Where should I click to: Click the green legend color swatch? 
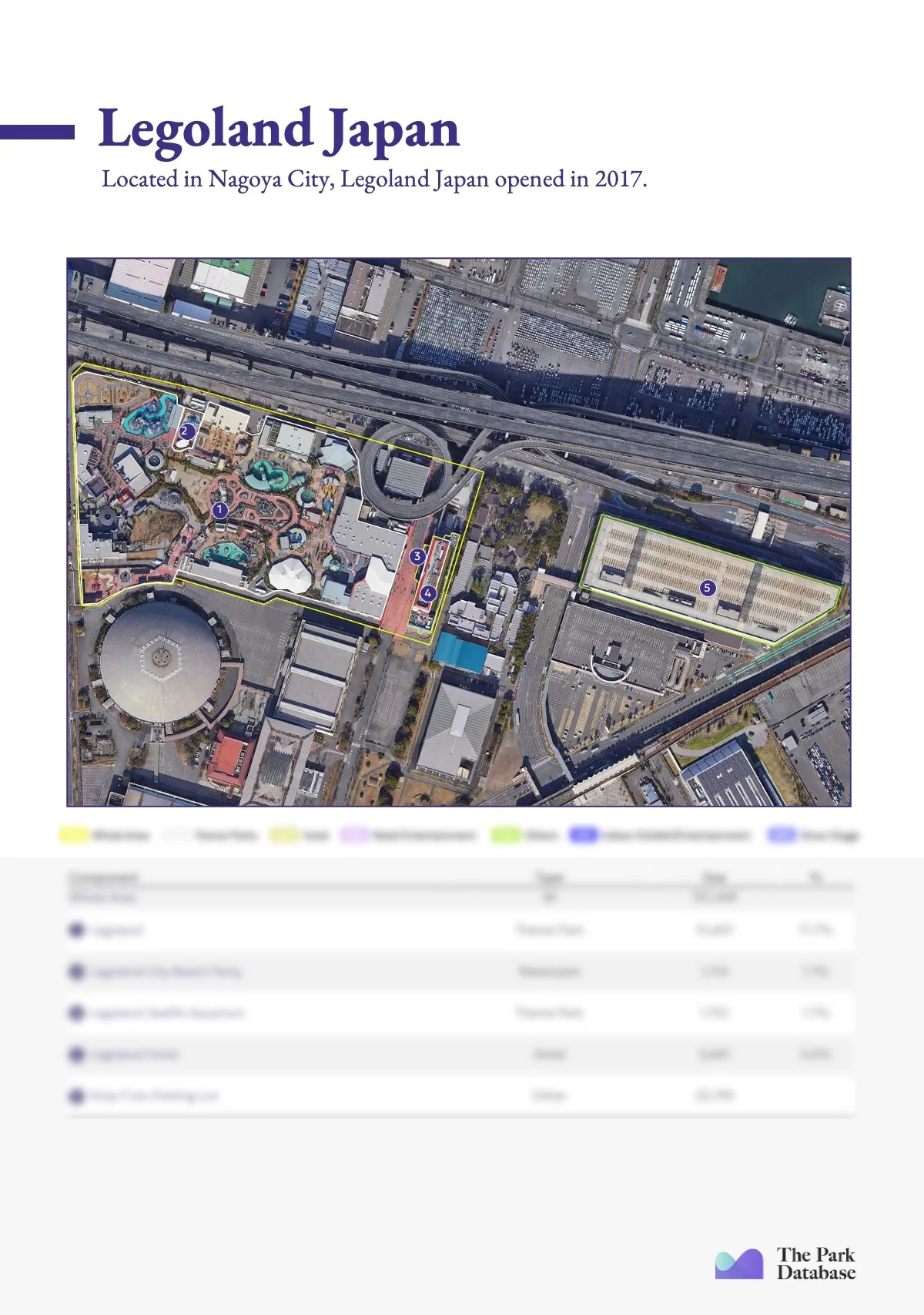pyautogui.click(x=507, y=835)
